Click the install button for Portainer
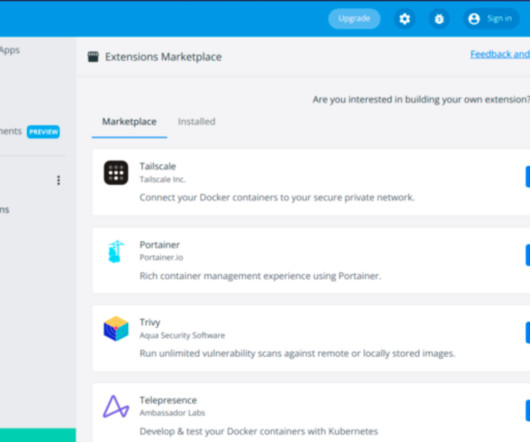Viewport: 530px width, 442px height. (x=528, y=255)
